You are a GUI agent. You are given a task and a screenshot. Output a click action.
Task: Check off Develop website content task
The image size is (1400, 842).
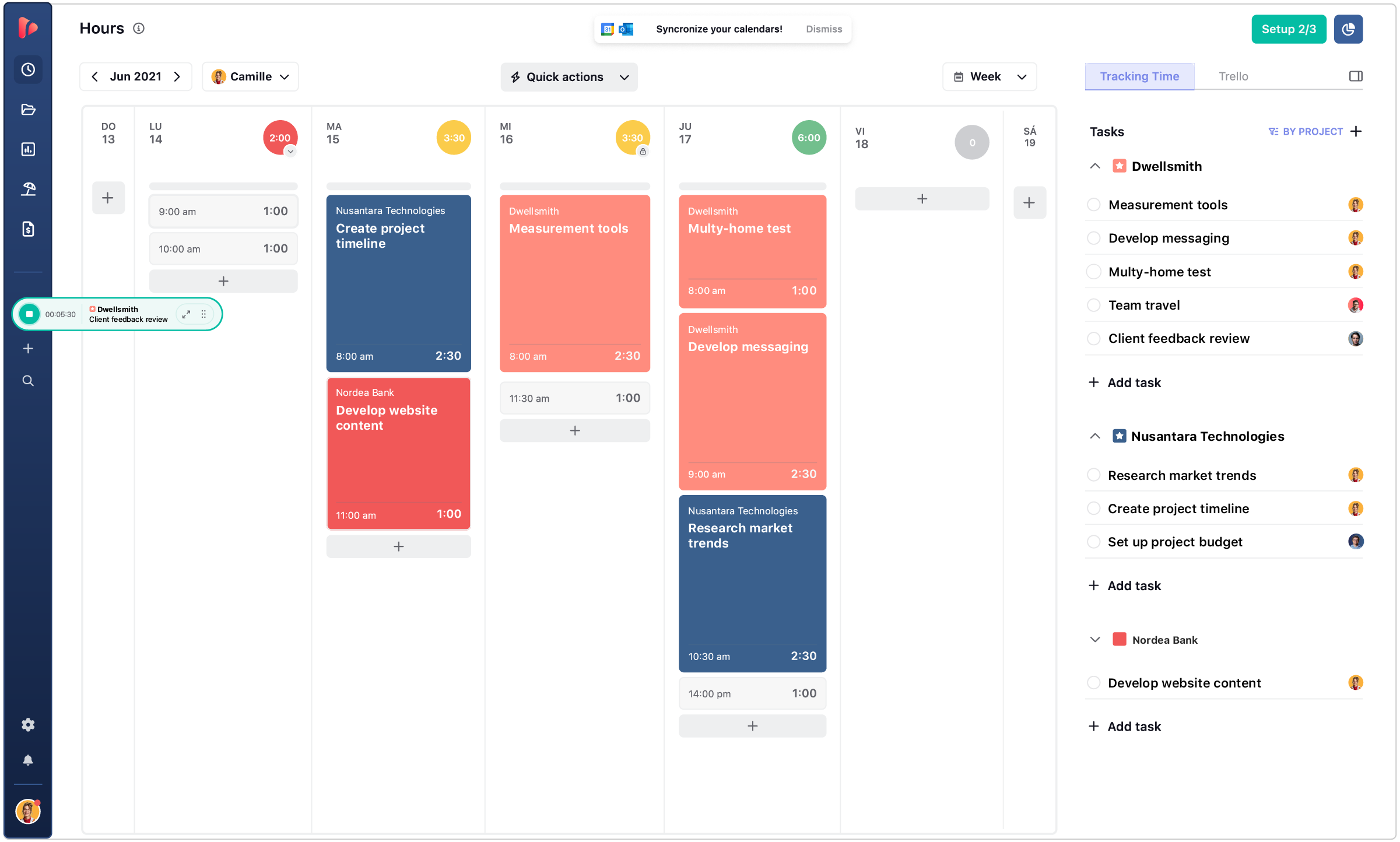[x=1094, y=683]
